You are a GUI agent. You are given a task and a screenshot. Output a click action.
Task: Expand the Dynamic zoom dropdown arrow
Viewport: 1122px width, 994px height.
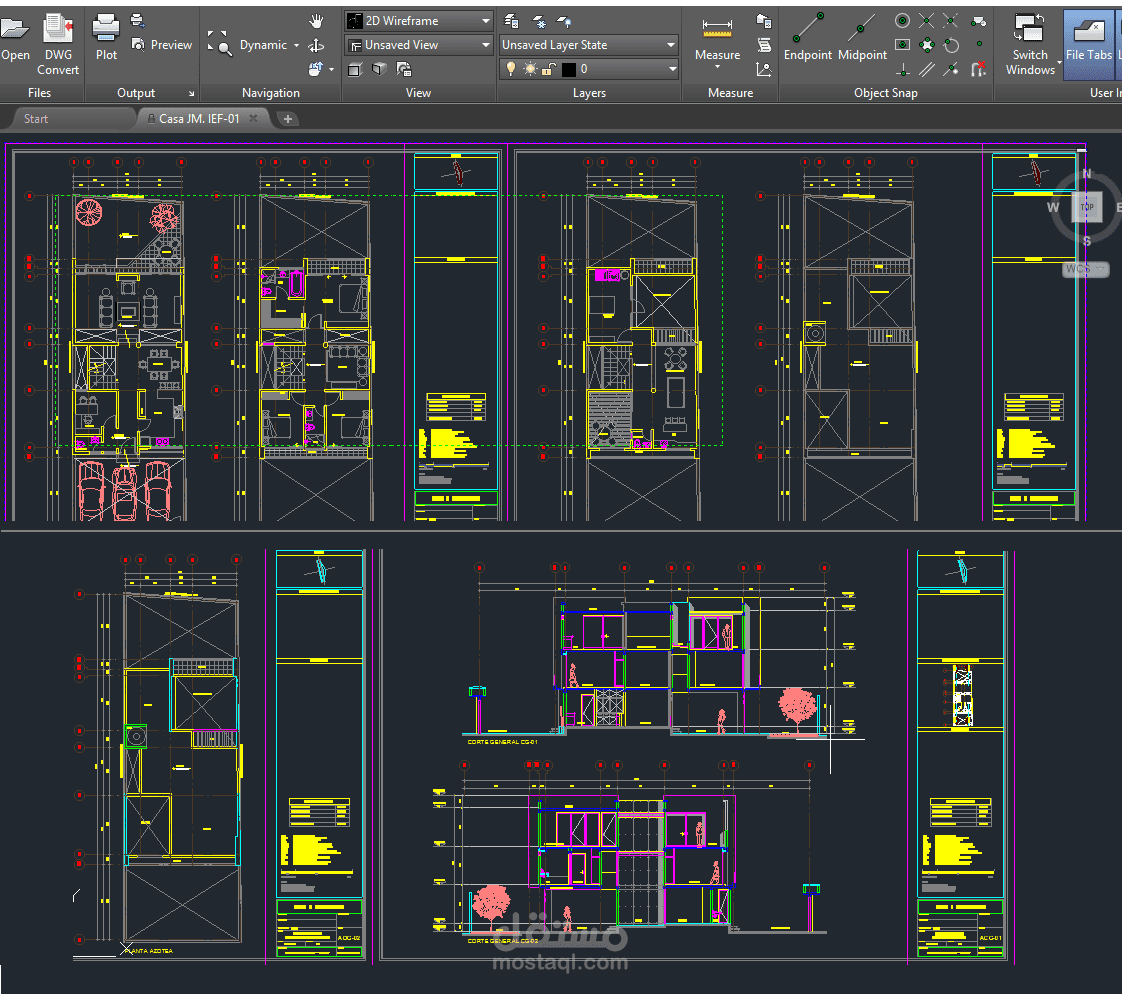coord(296,45)
